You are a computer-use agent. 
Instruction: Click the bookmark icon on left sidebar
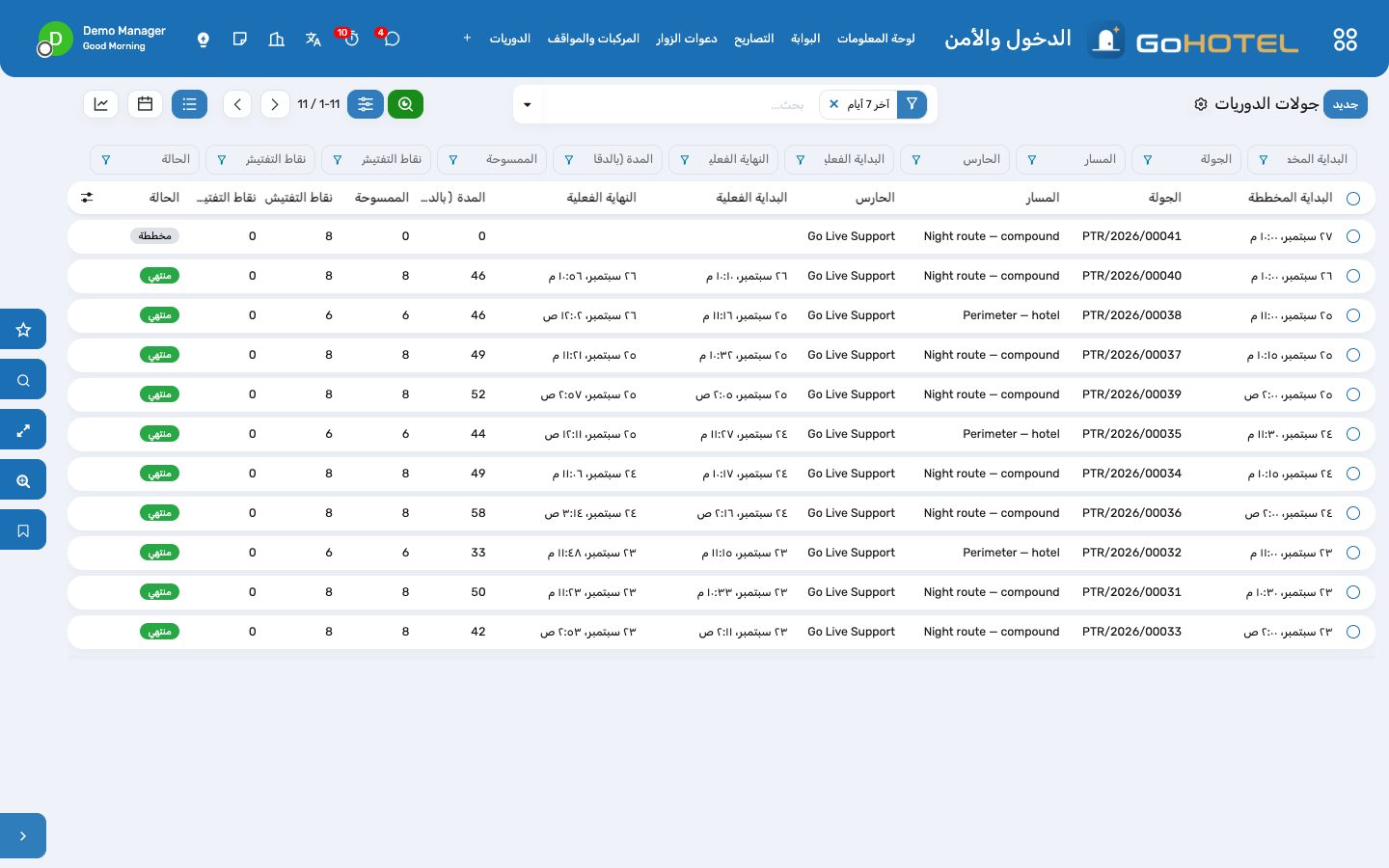coord(23,530)
